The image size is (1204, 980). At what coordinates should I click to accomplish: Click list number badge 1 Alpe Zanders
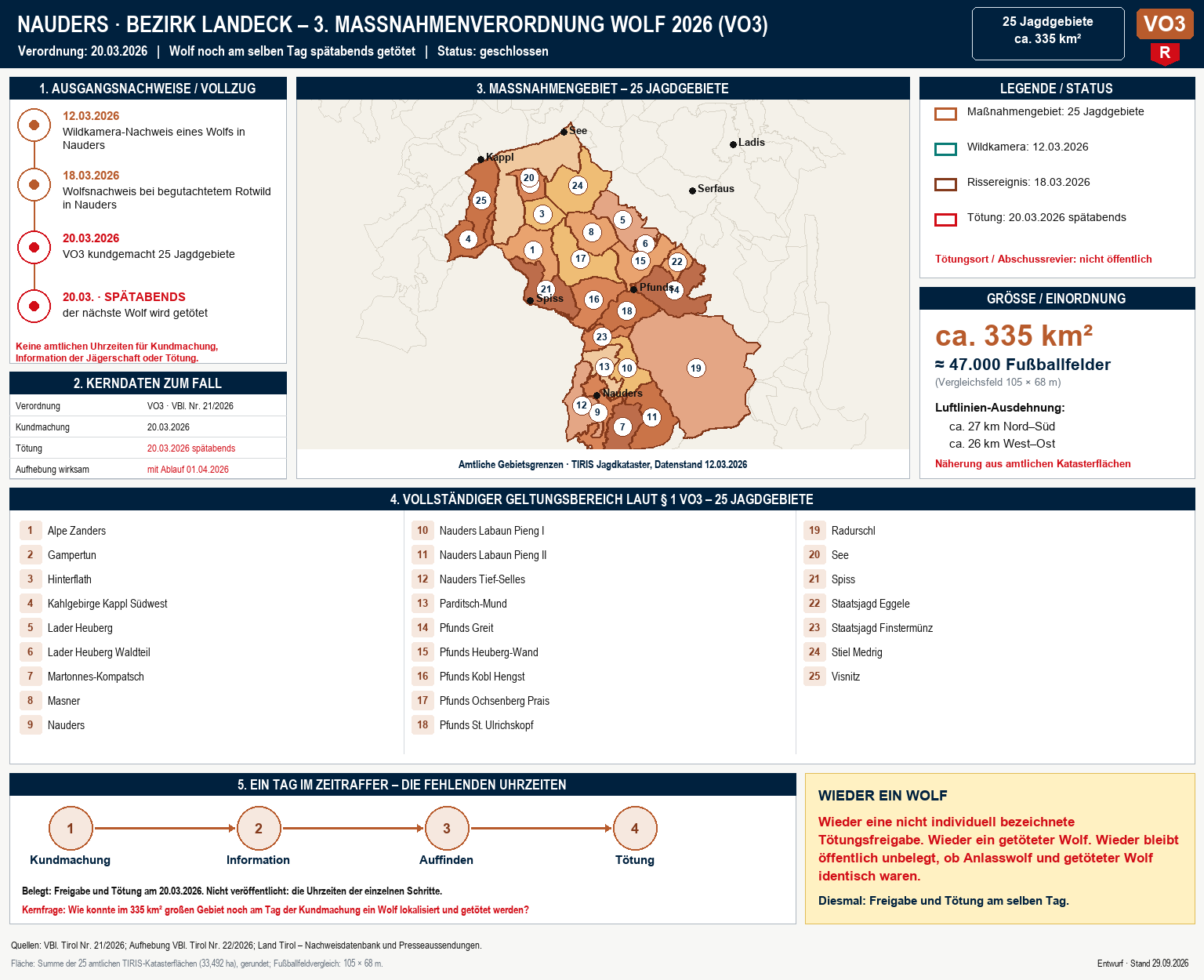click(x=31, y=531)
